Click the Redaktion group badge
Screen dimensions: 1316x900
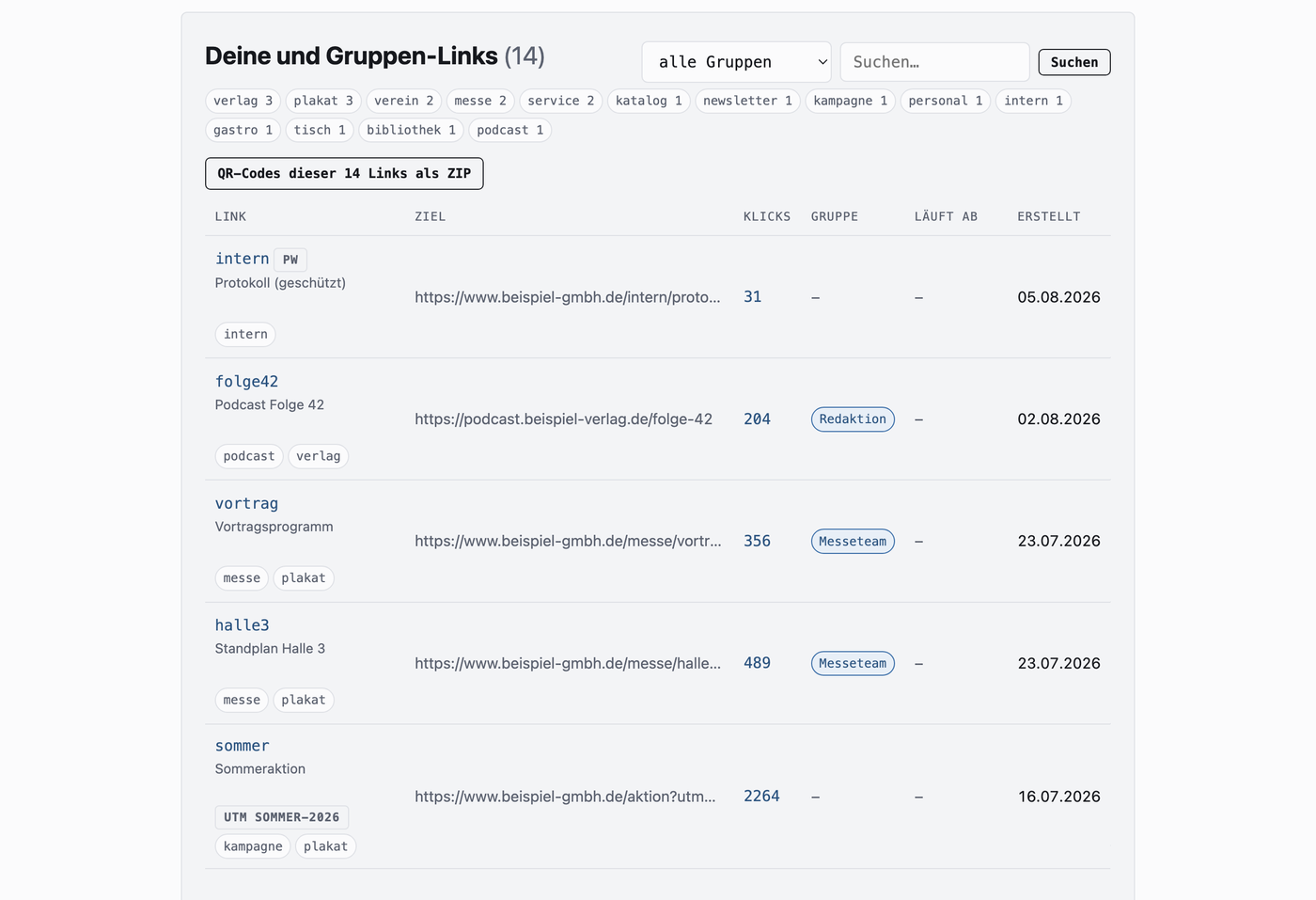[853, 419]
